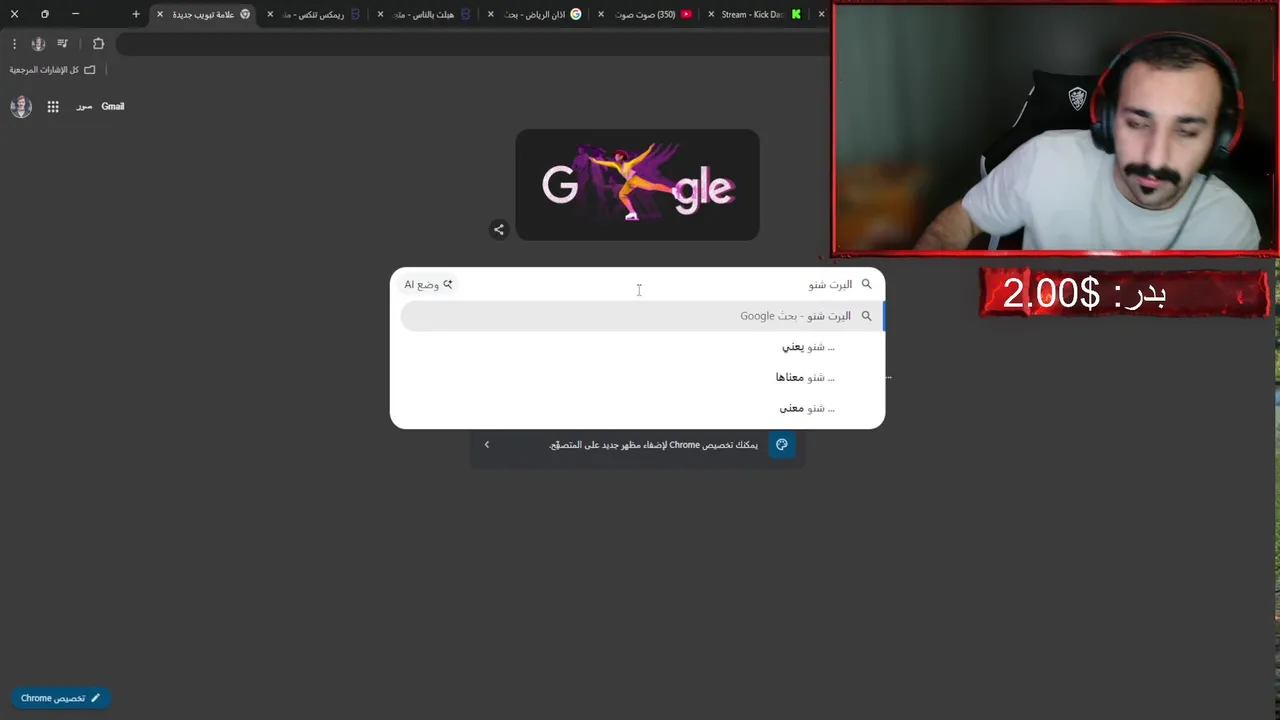The height and width of the screenshot is (720, 1280).
Task: Share the Google Doodle
Action: [x=498, y=229]
